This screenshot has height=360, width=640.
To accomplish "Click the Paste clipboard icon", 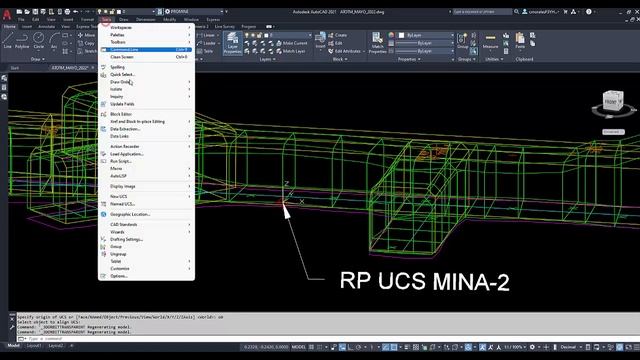I will coord(520,41).
